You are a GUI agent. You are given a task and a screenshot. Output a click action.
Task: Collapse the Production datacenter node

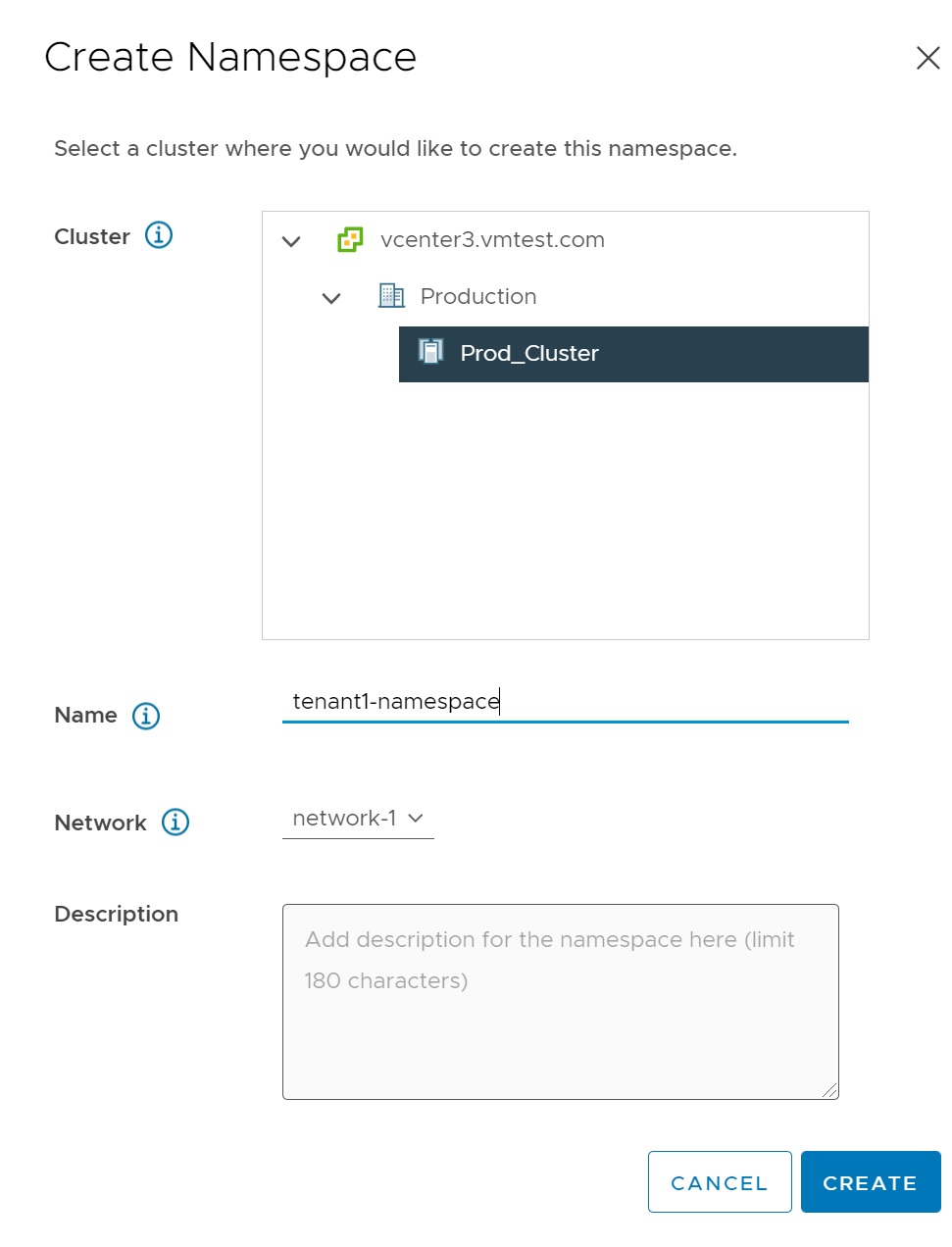pyautogui.click(x=331, y=298)
